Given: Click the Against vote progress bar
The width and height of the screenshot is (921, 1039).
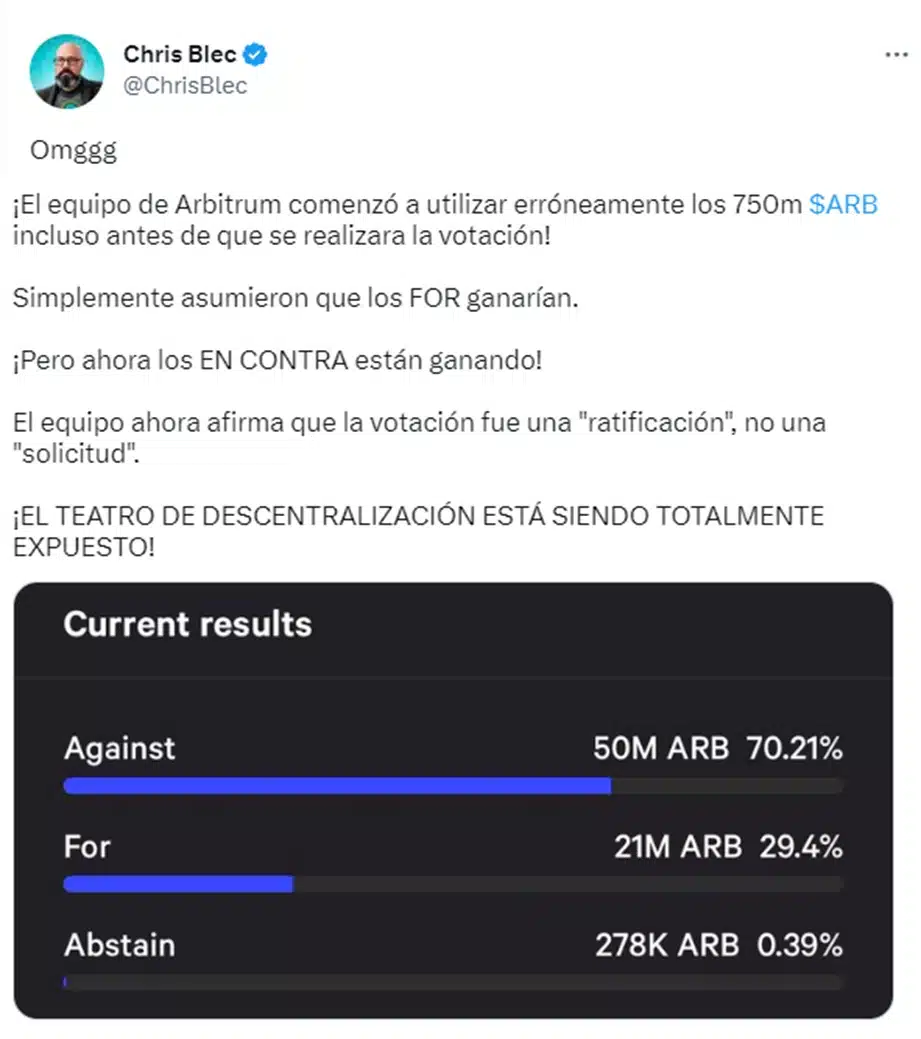Looking at the screenshot, I should click(x=453, y=786).
